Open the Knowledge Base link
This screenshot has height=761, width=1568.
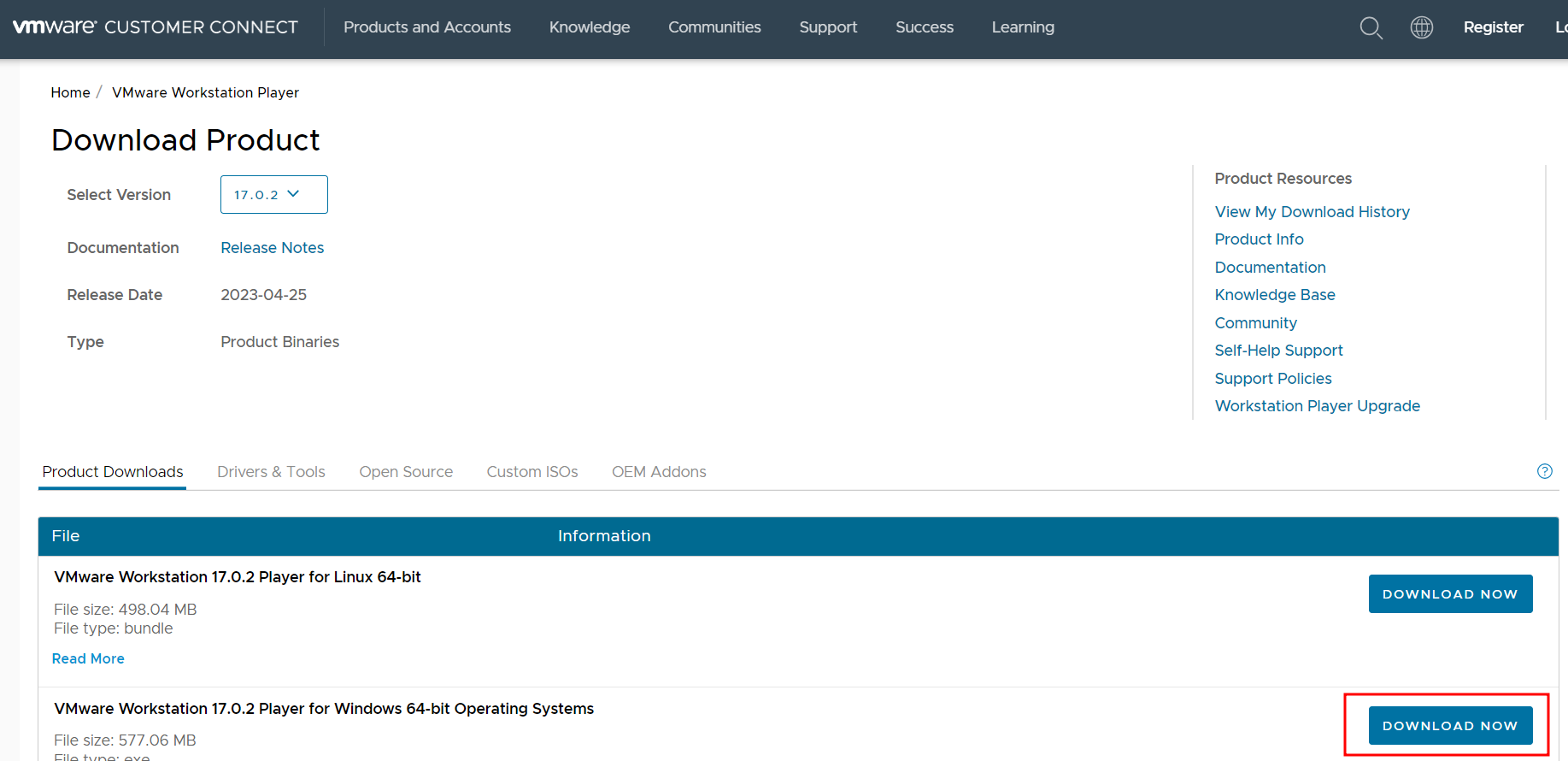(x=1275, y=295)
